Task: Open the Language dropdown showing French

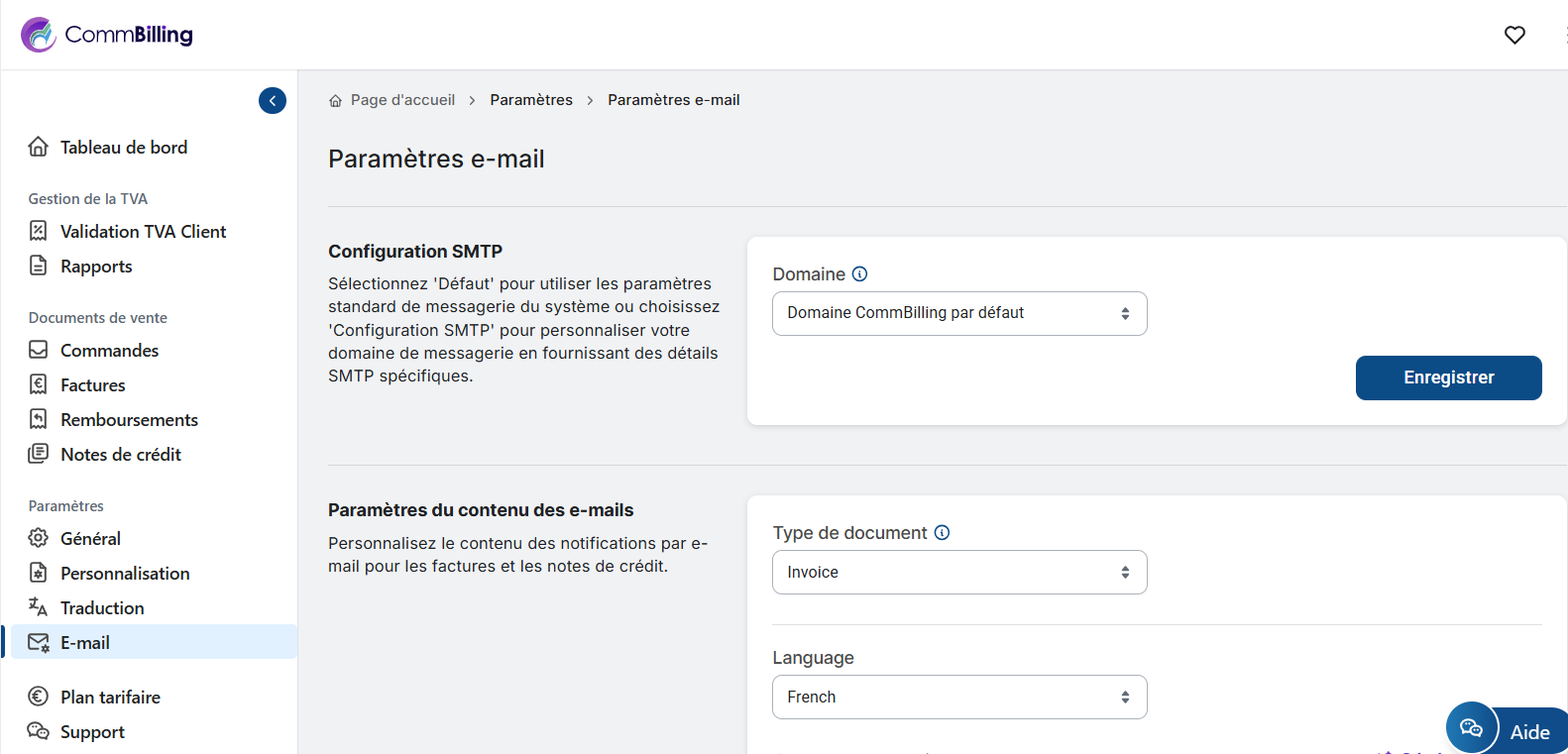Action: click(x=958, y=697)
